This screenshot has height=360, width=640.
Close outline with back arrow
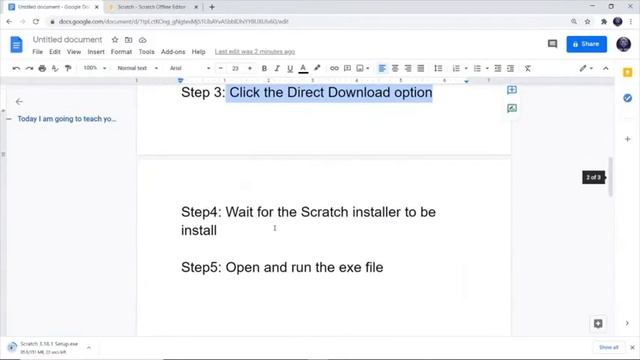click(19, 102)
